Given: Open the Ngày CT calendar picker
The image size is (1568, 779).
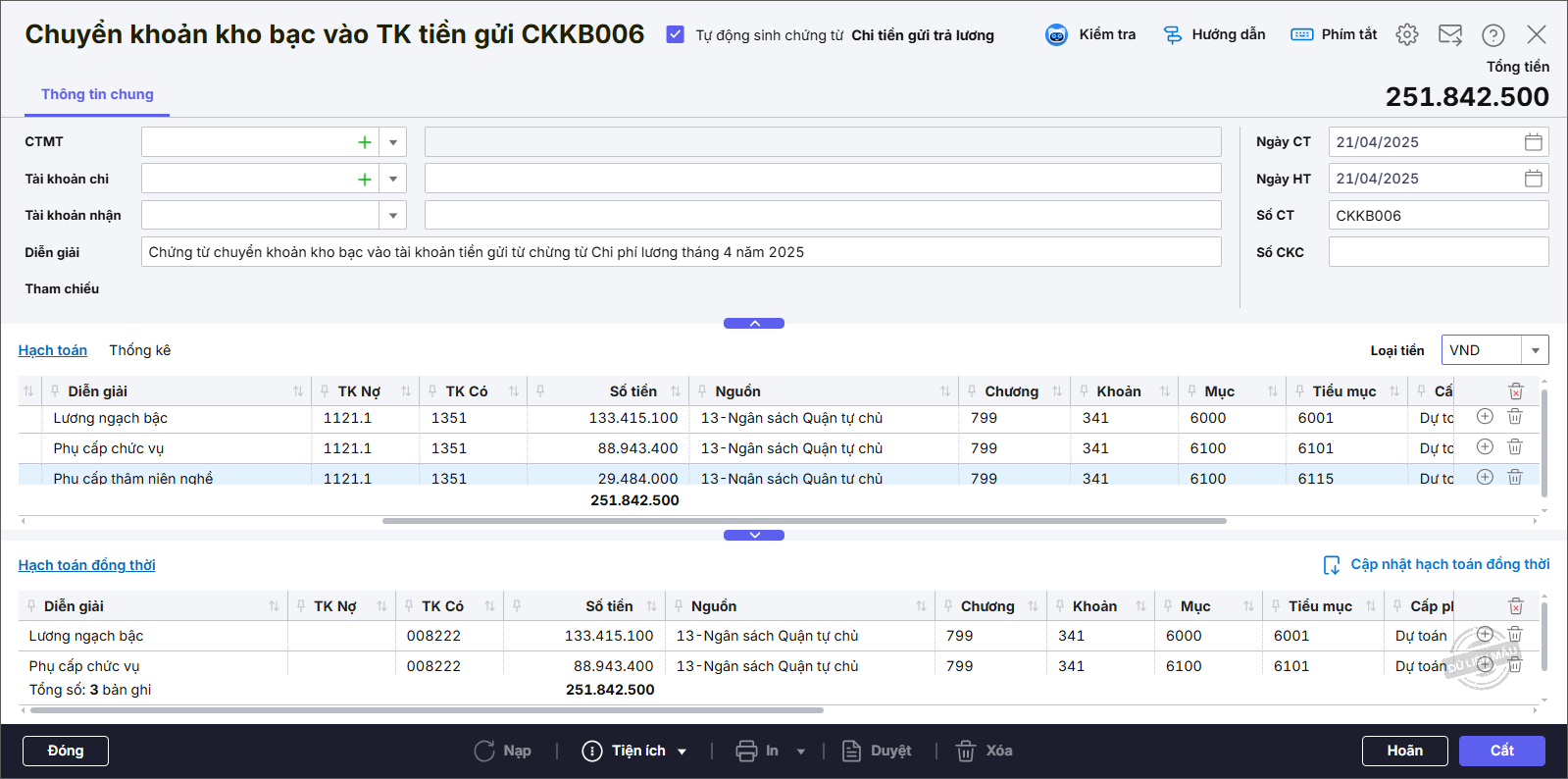Looking at the screenshot, I should pos(1533,142).
